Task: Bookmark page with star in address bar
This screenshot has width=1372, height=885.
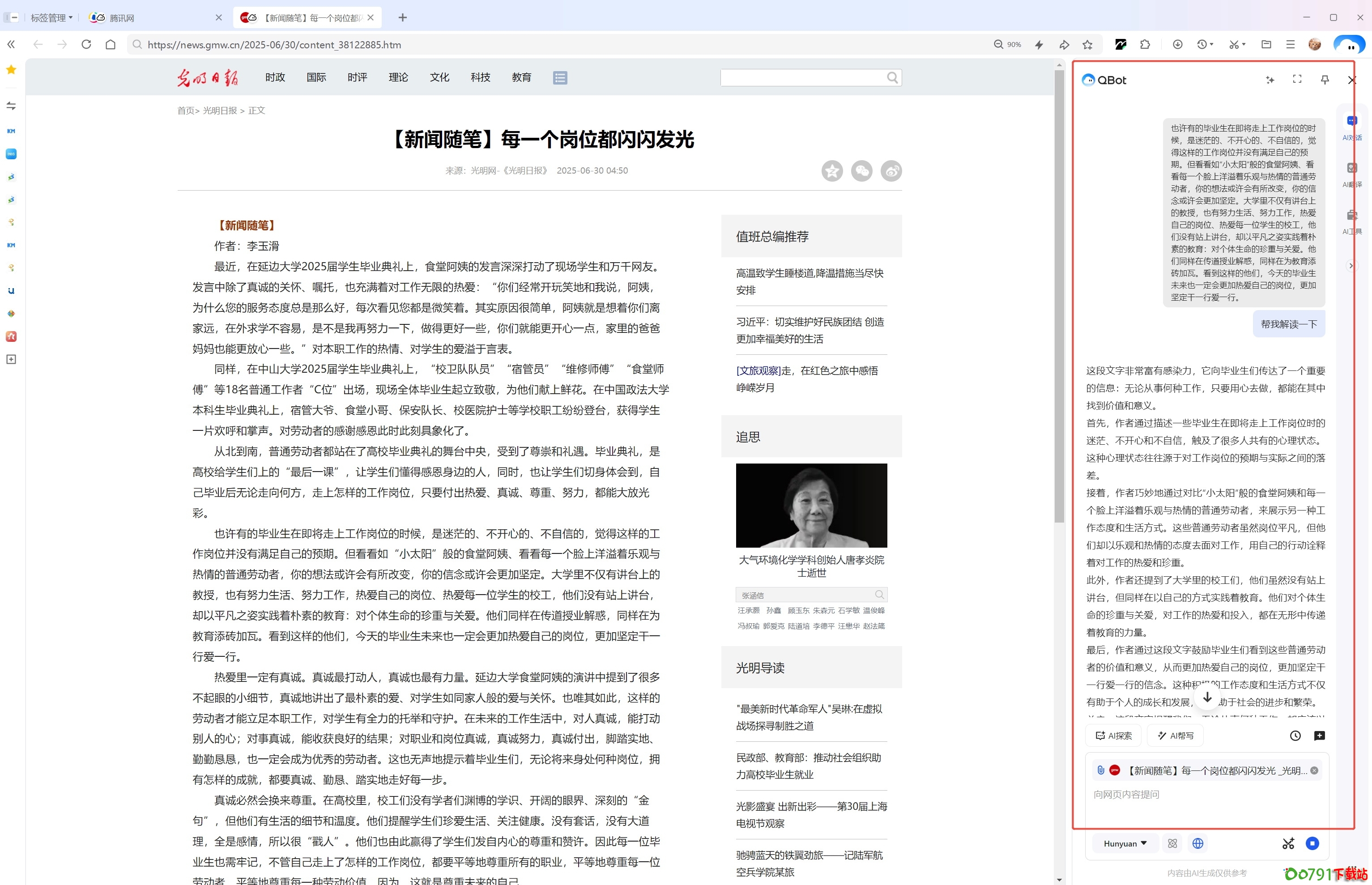Action: tap(1087, 45)
